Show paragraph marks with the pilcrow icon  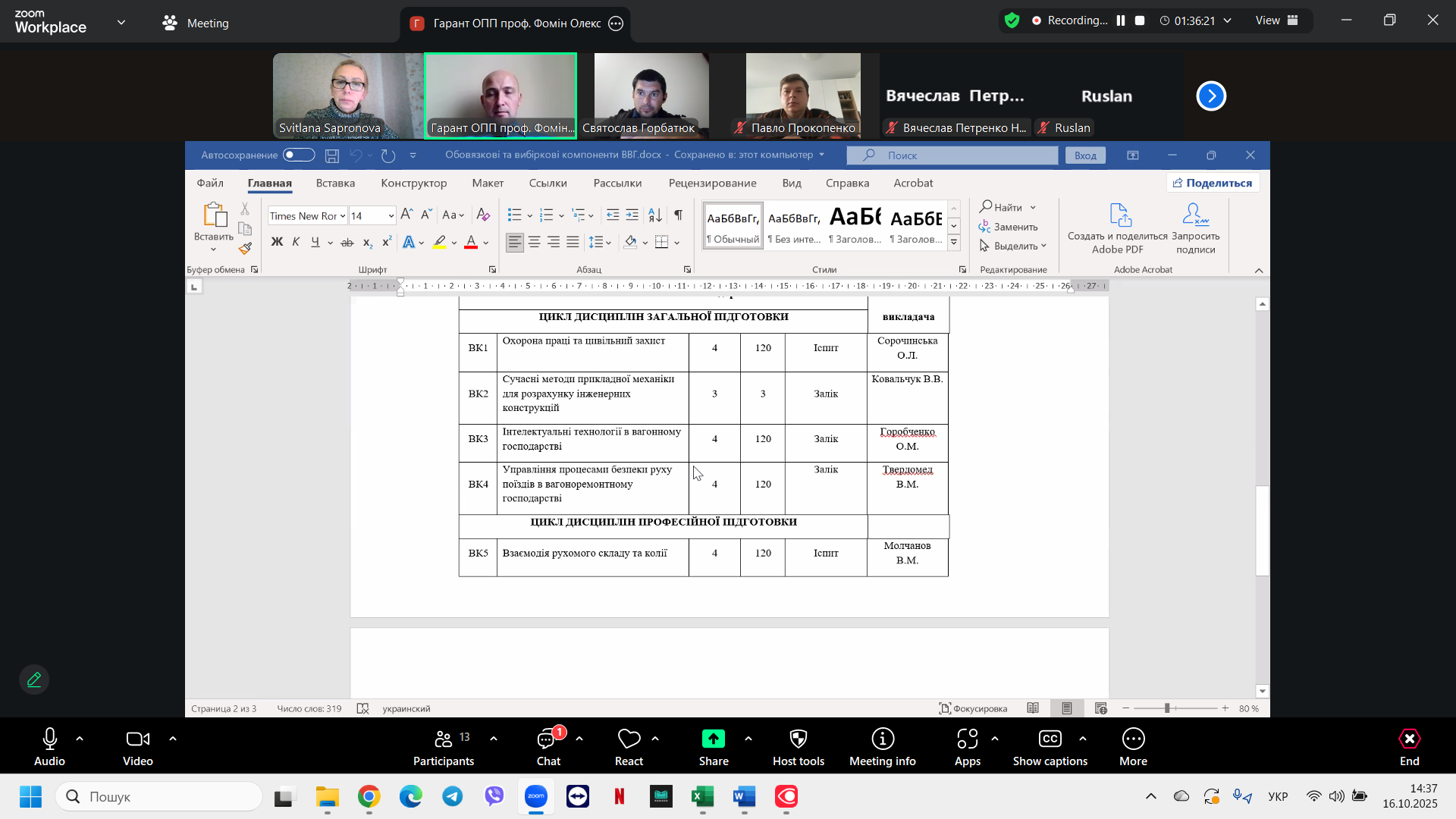point(678,215)
